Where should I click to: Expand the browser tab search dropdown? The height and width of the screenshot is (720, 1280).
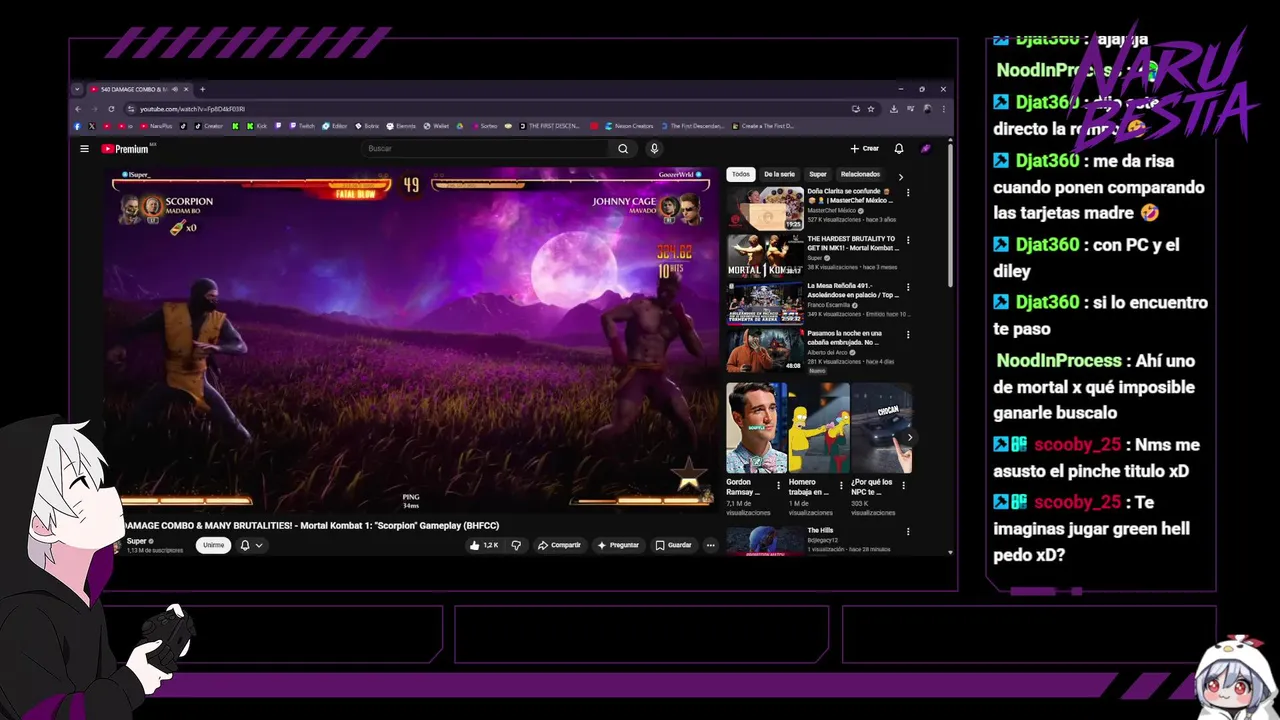(x=77, y=89)
